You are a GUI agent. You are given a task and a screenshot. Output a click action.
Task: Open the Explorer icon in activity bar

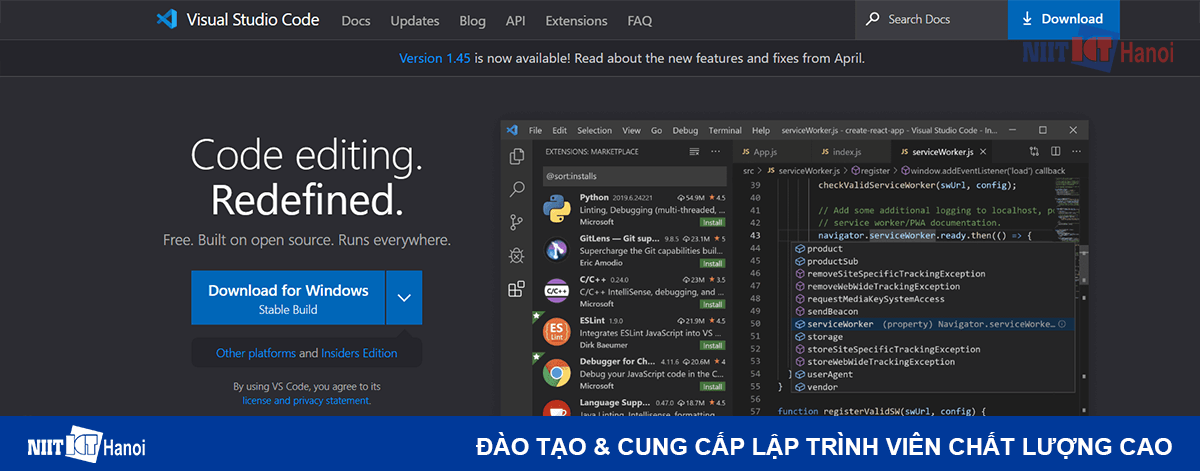[x=517, y=156]
